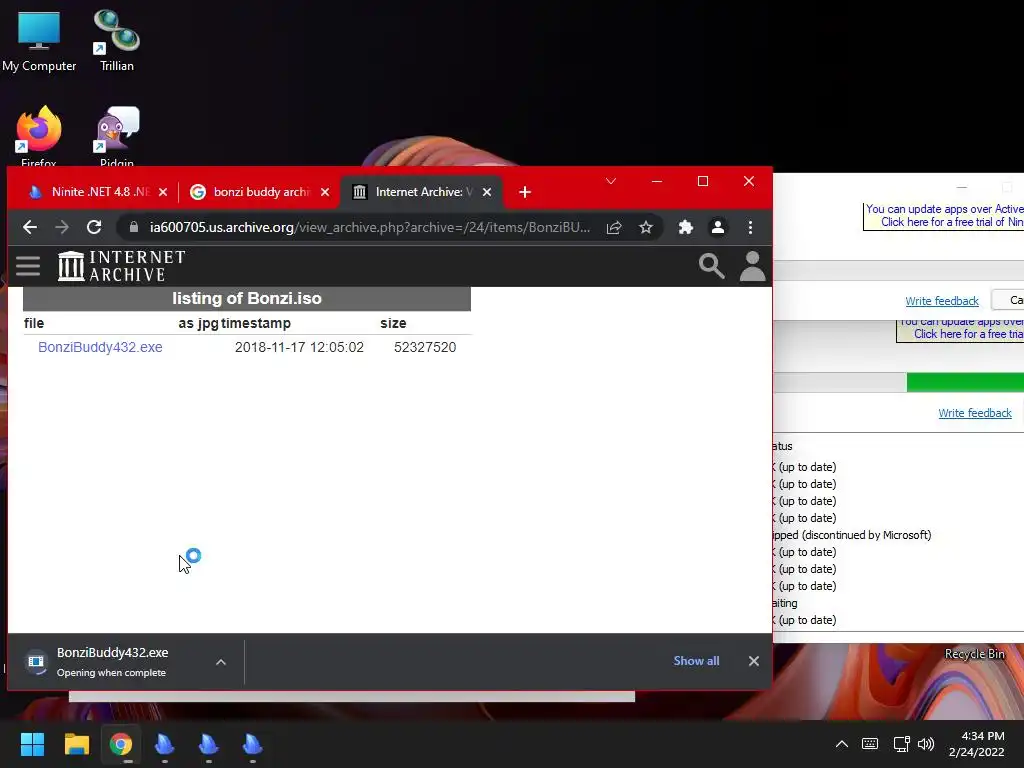The width and height of the screenshot is (1024, 768).
Task: Open the Windows Start menu
Action: click(x=32, y=744)
